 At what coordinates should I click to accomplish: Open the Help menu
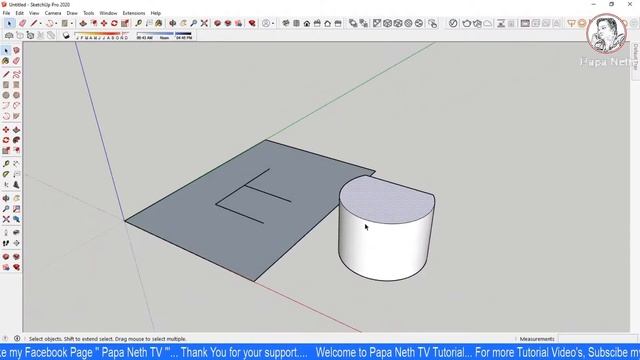156,13
